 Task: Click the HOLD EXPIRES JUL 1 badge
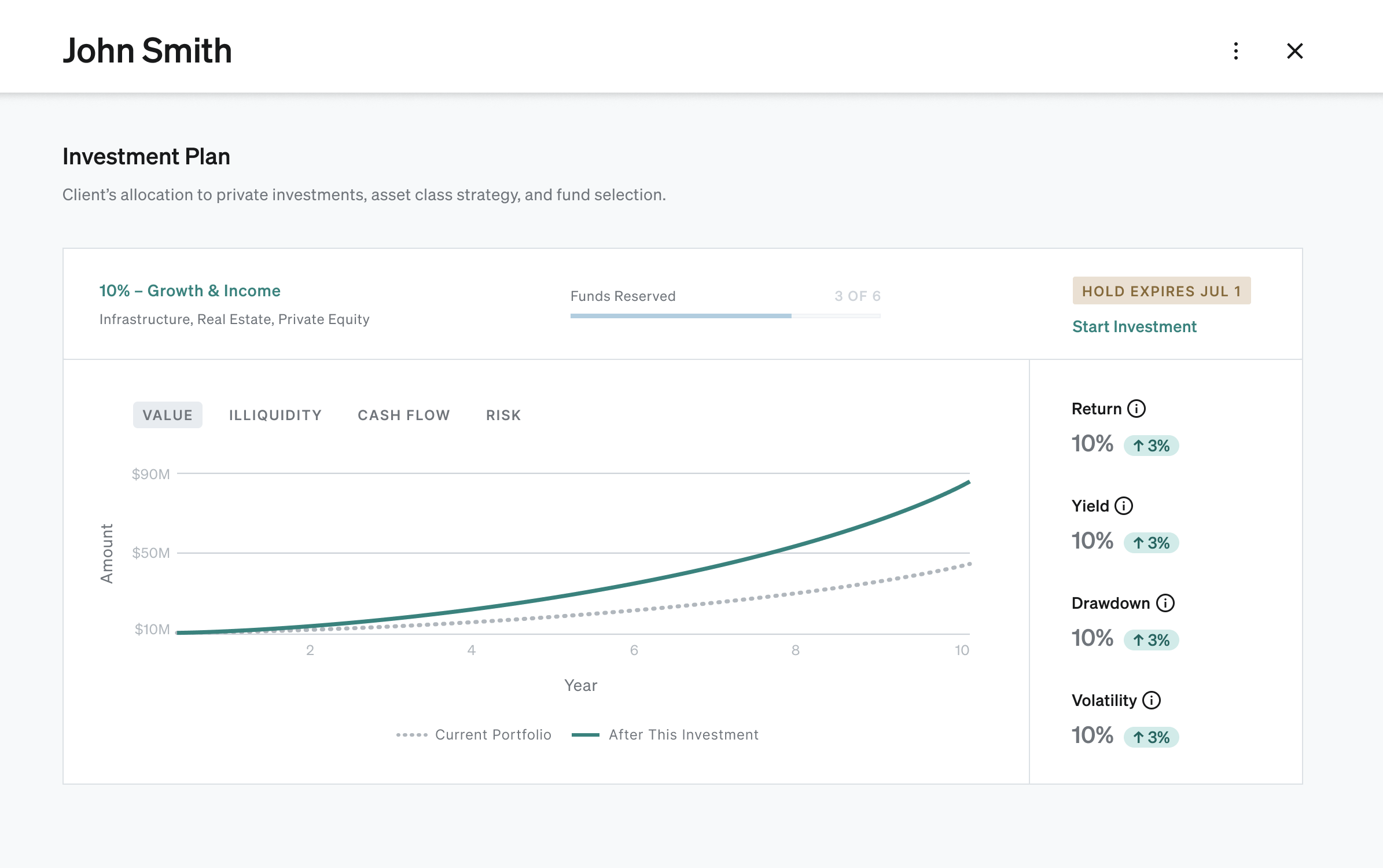[1161, 290]
